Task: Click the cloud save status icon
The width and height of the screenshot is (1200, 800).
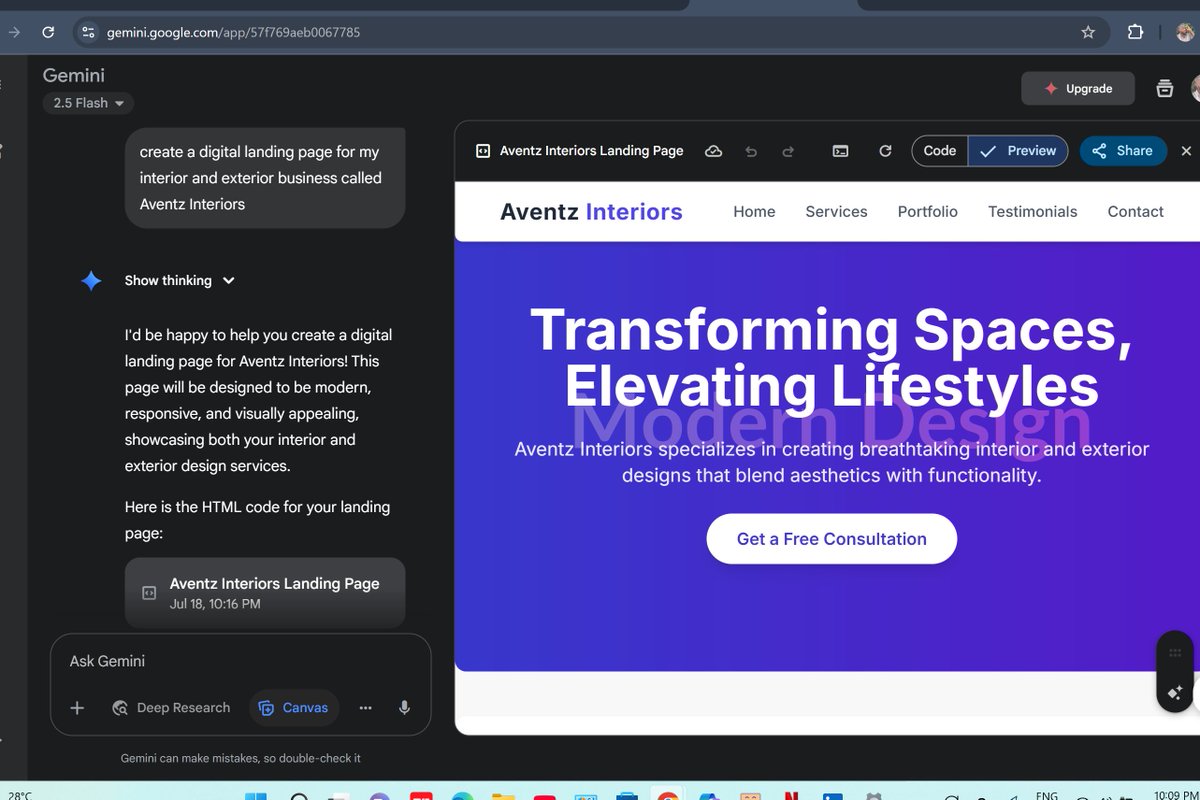Action: (x=714, y=151)
